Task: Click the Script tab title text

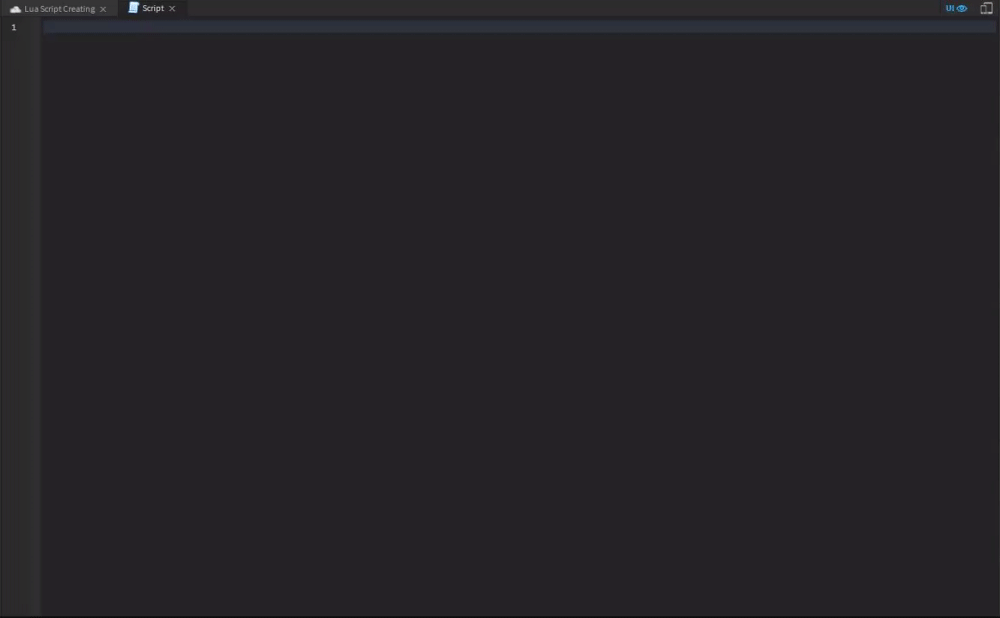Action: coord(153,8)
